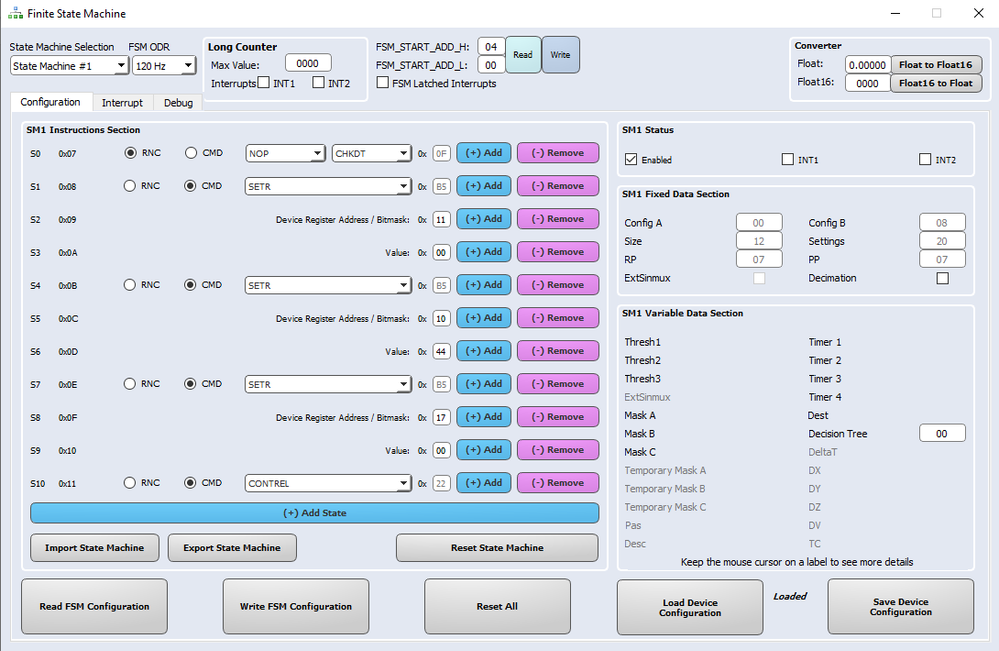Toggle SM1 Status INT2 checkbox
Screen dimensions: 999x651
coord(925,159)
